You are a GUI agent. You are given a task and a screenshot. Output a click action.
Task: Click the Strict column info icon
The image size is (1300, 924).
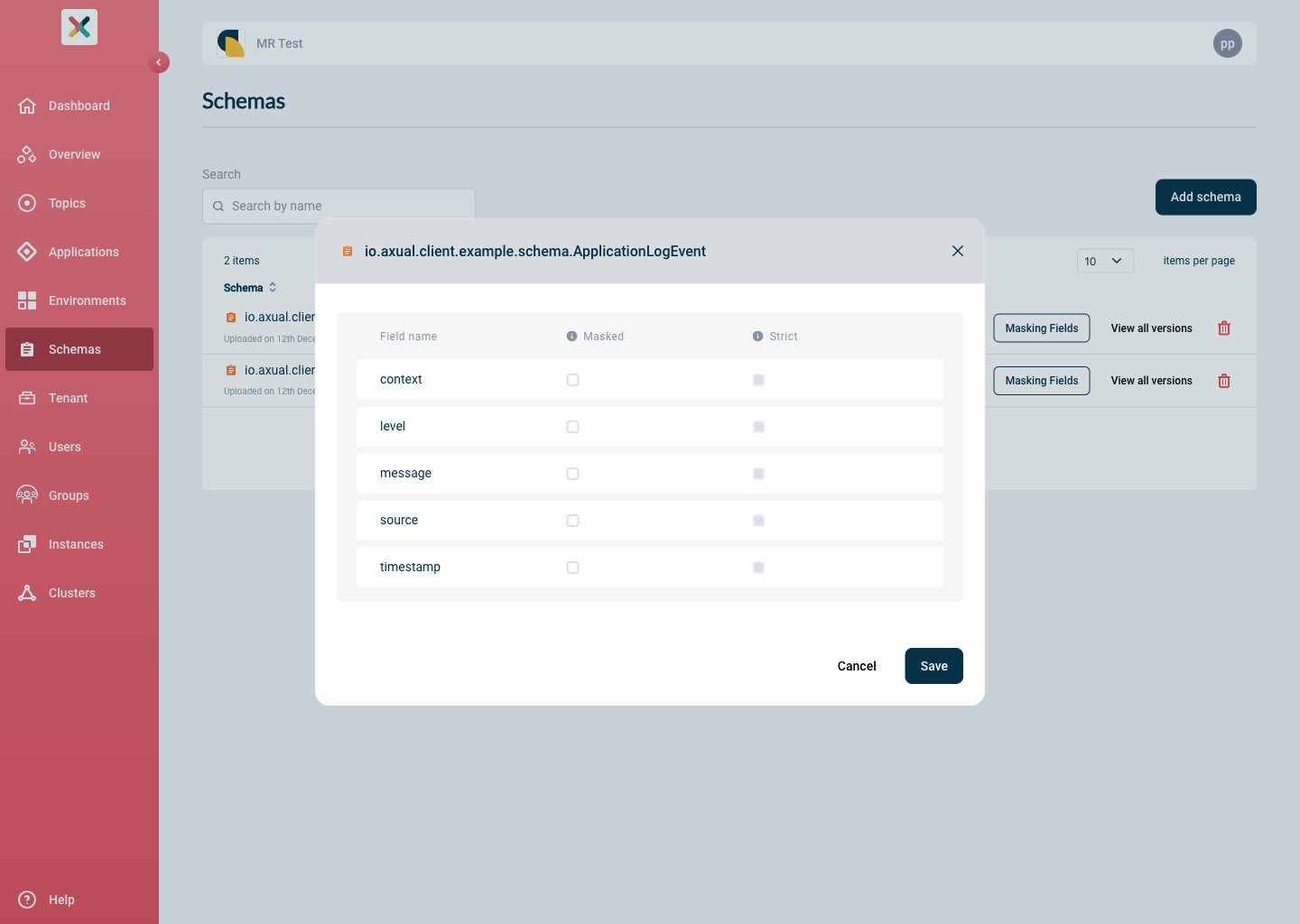(757, 337)
